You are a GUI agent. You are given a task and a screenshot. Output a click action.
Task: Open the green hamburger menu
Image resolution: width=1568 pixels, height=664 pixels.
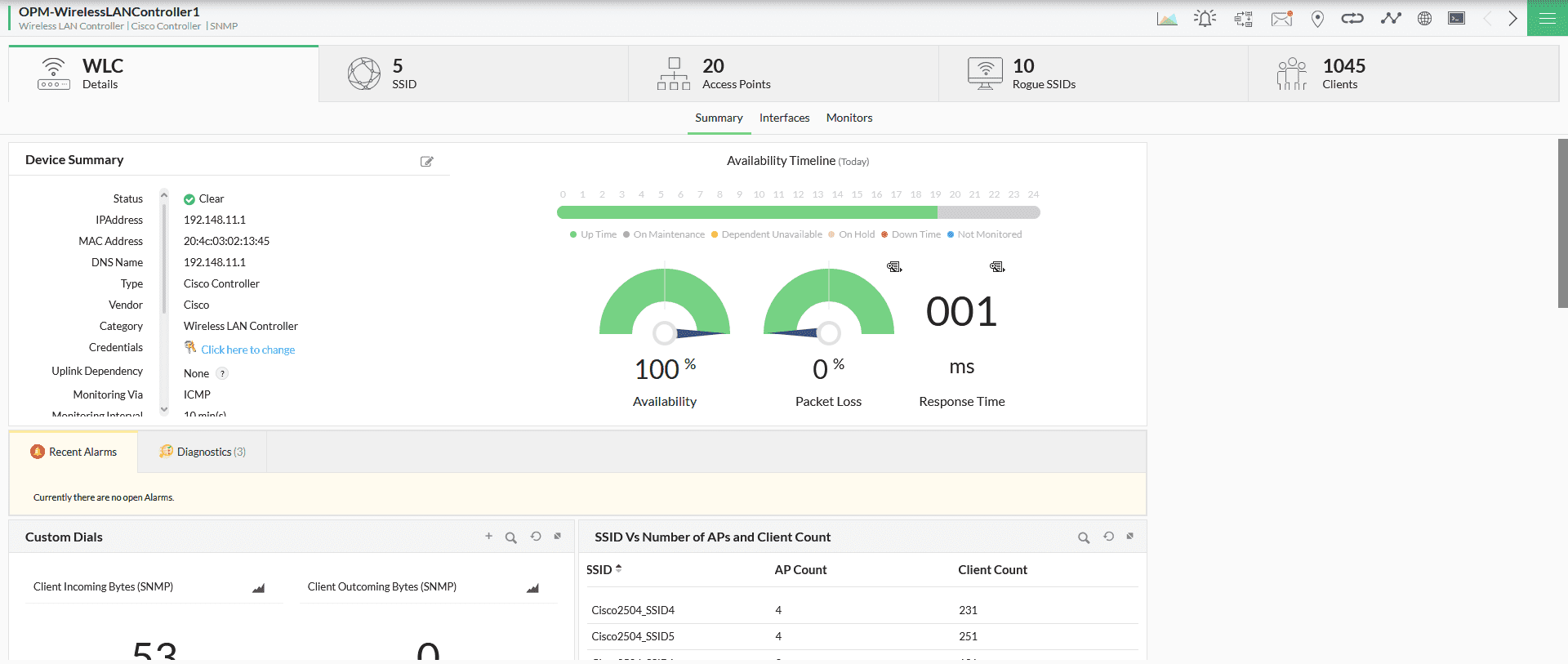[x=1547, y=18]
